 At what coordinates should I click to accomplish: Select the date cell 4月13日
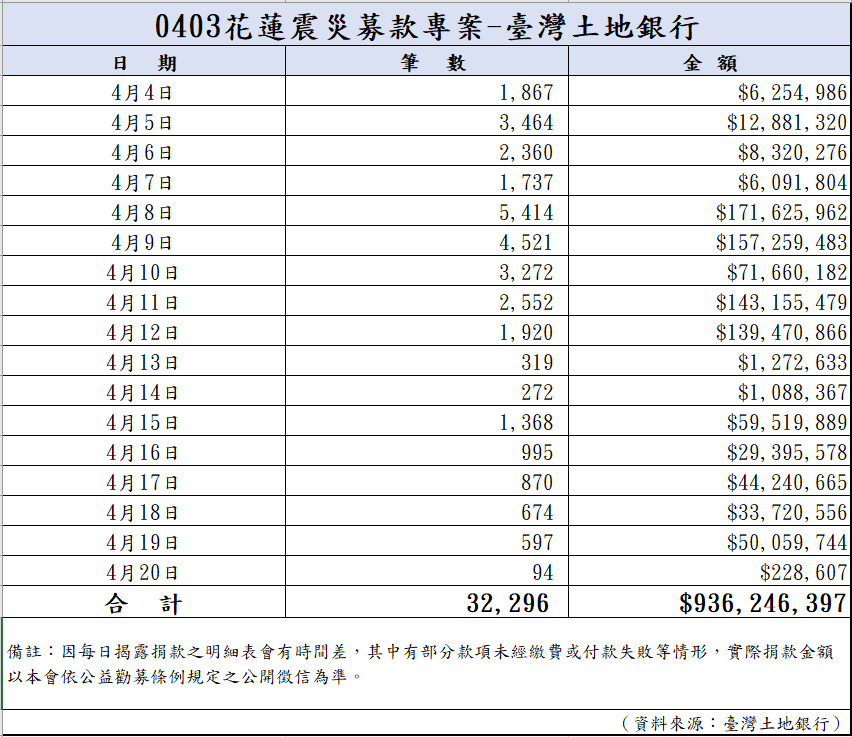[144, 360]
